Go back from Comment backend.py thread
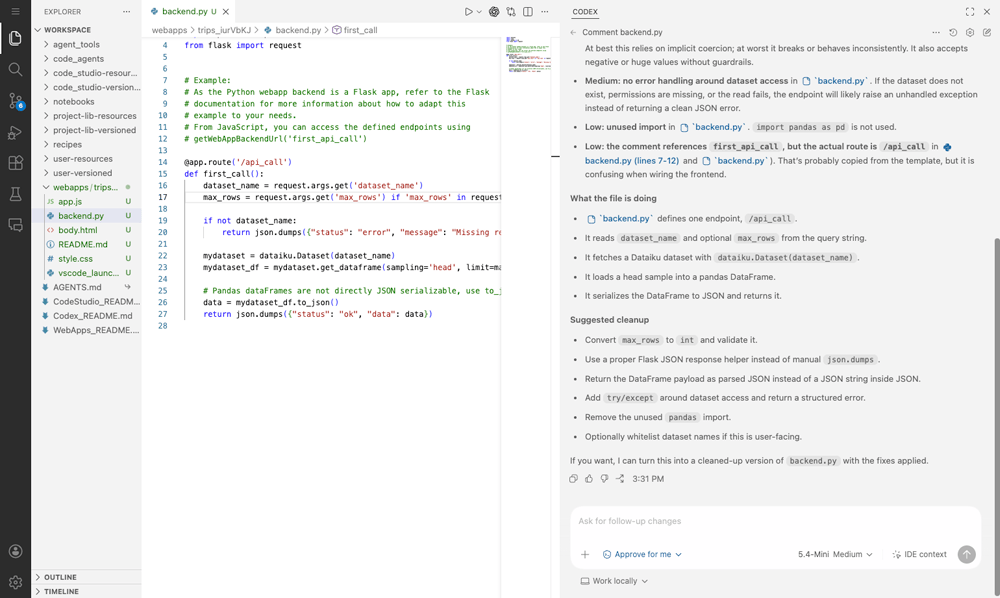 (x=573, y=32)
